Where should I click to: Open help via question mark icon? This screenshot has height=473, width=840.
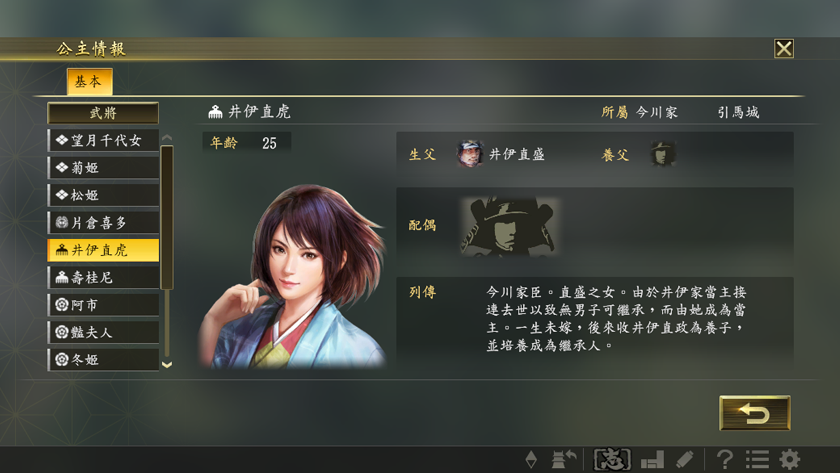(725, 460)
